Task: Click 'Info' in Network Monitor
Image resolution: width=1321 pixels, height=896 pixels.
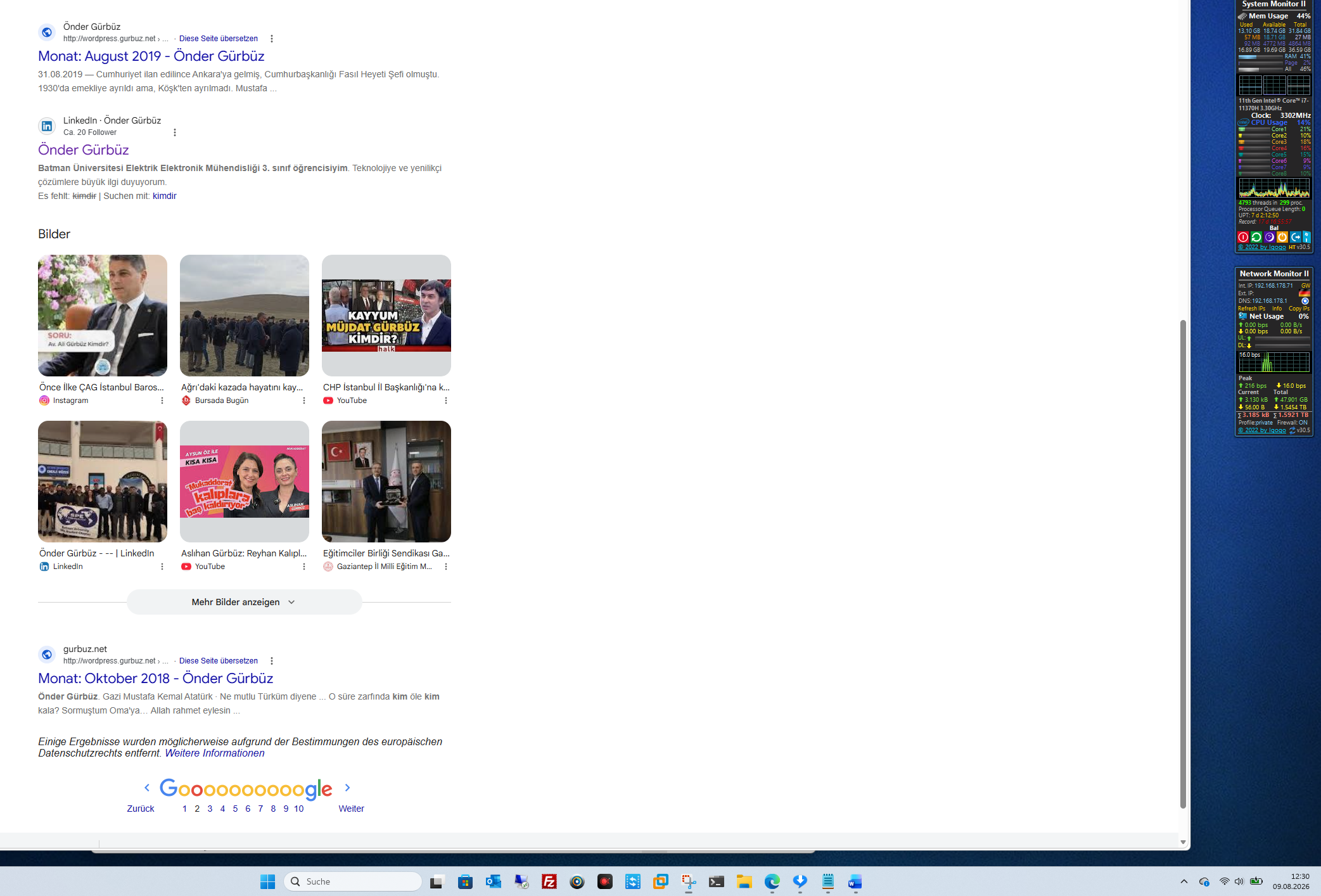Action: click(x=1277, y=309)
